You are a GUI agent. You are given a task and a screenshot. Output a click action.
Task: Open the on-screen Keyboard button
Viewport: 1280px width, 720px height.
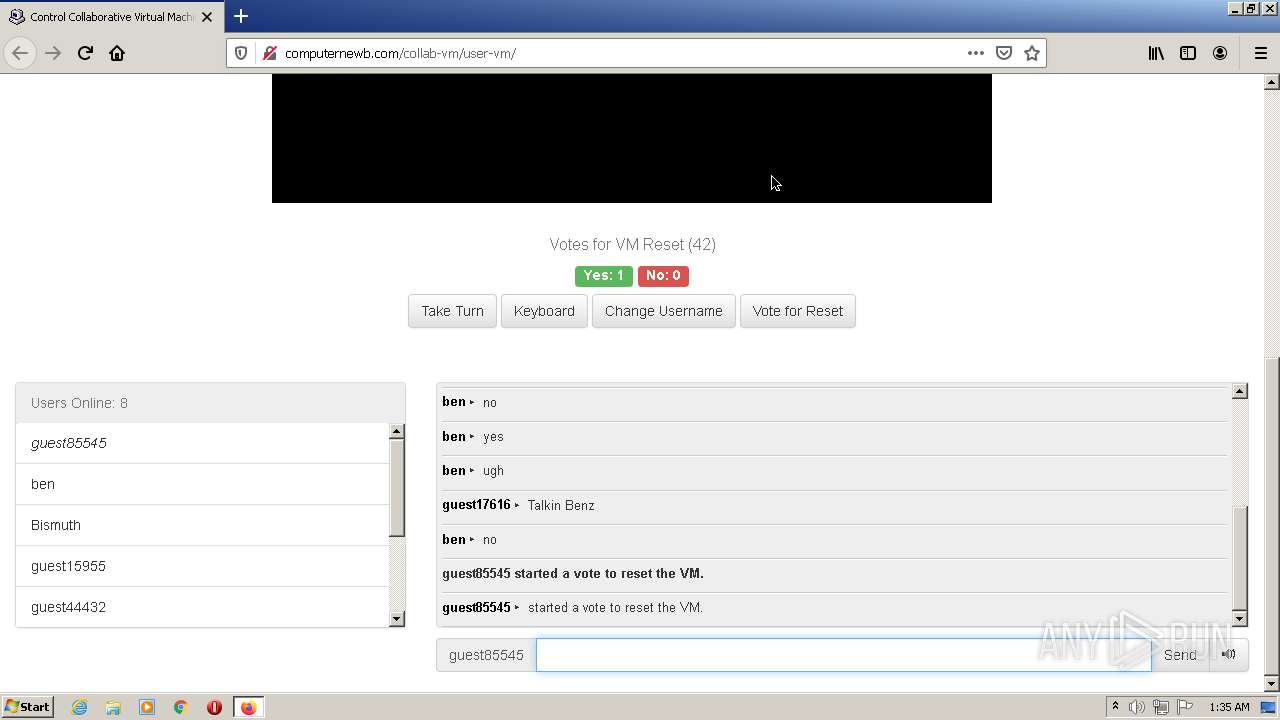coord(544,311)
